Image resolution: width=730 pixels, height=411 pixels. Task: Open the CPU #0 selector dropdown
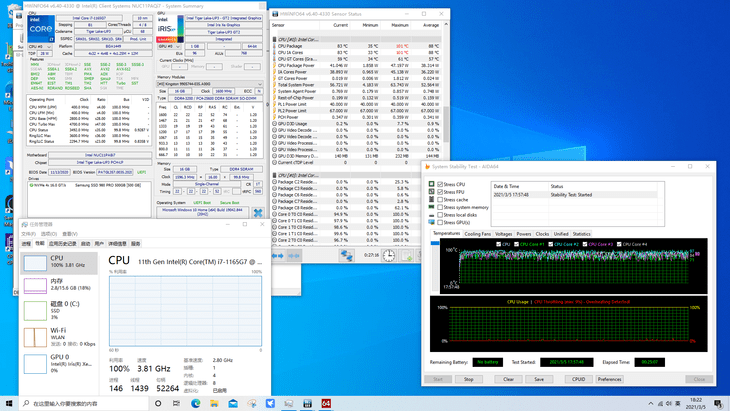tap(39, 46)
